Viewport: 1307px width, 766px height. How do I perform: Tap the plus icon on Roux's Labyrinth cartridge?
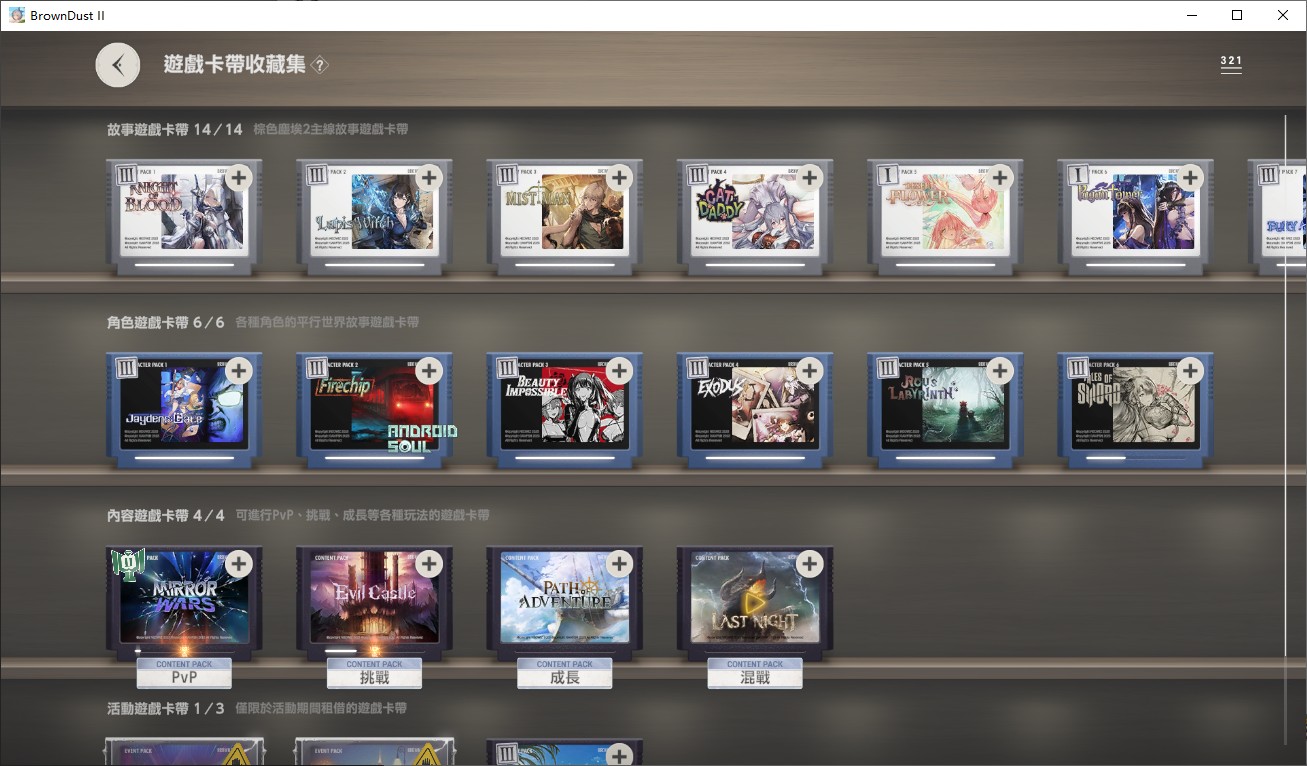click(x=1000, y=371)
